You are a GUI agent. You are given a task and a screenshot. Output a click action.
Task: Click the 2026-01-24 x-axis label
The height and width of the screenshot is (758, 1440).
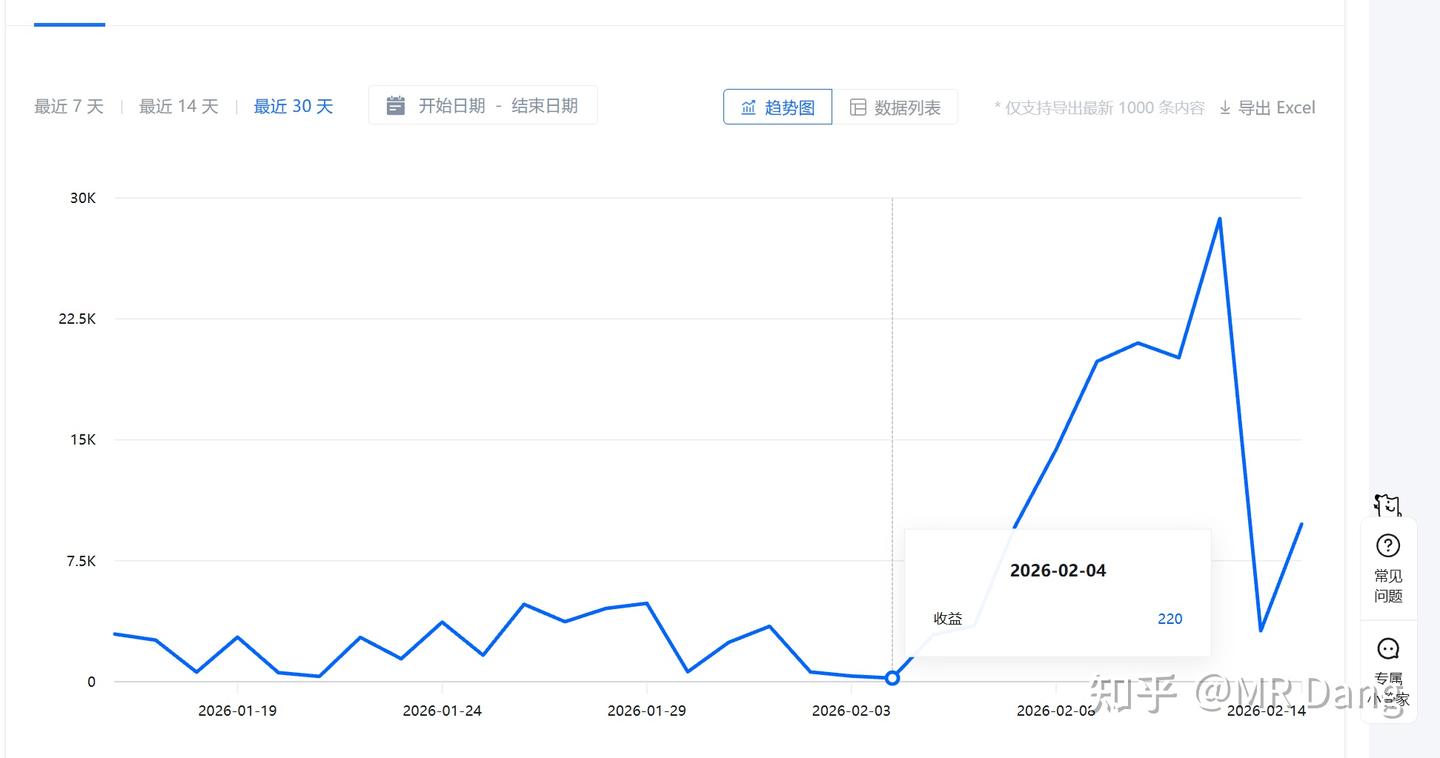tap(442, 711)
